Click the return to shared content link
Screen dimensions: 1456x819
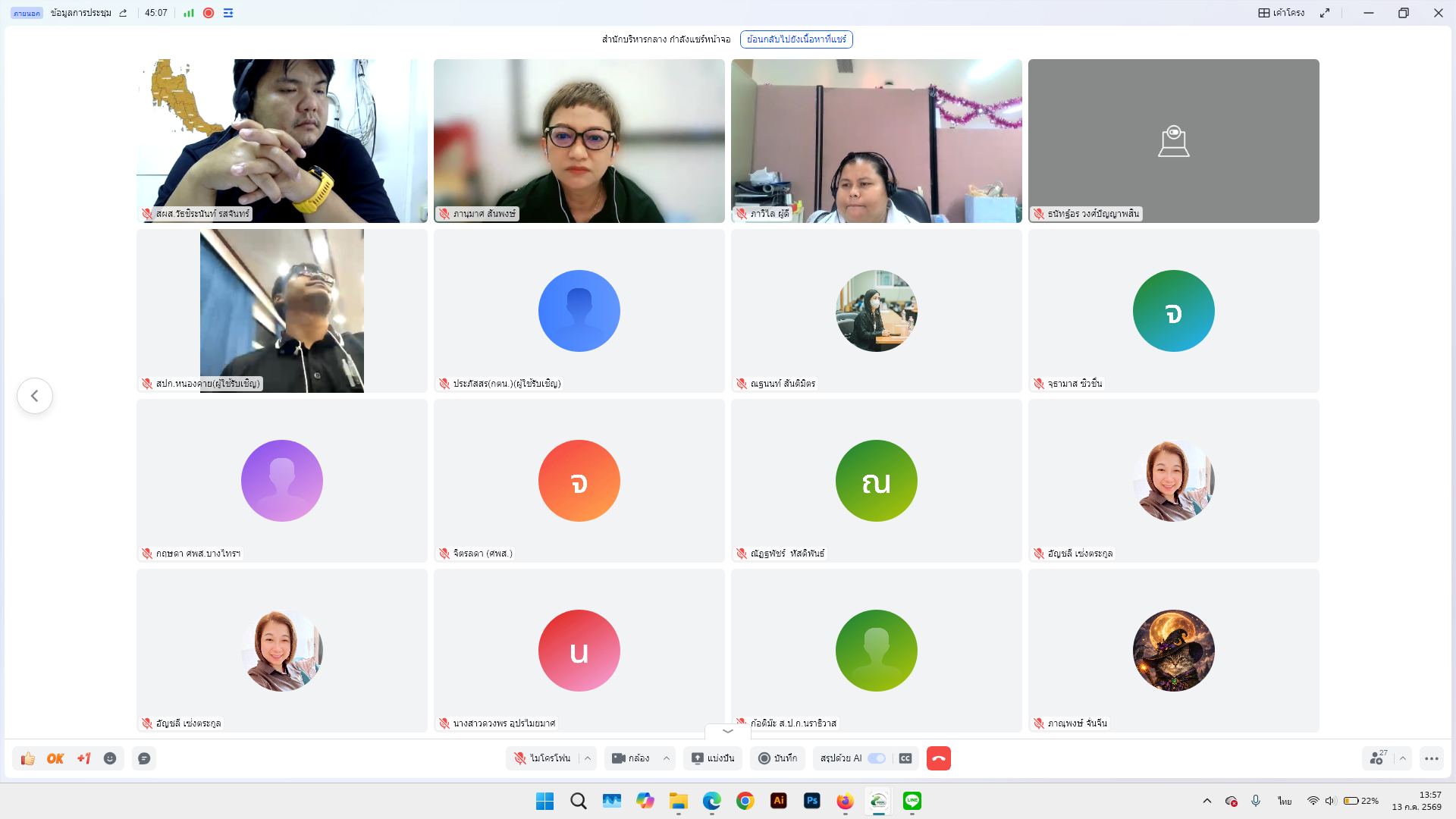796,39
